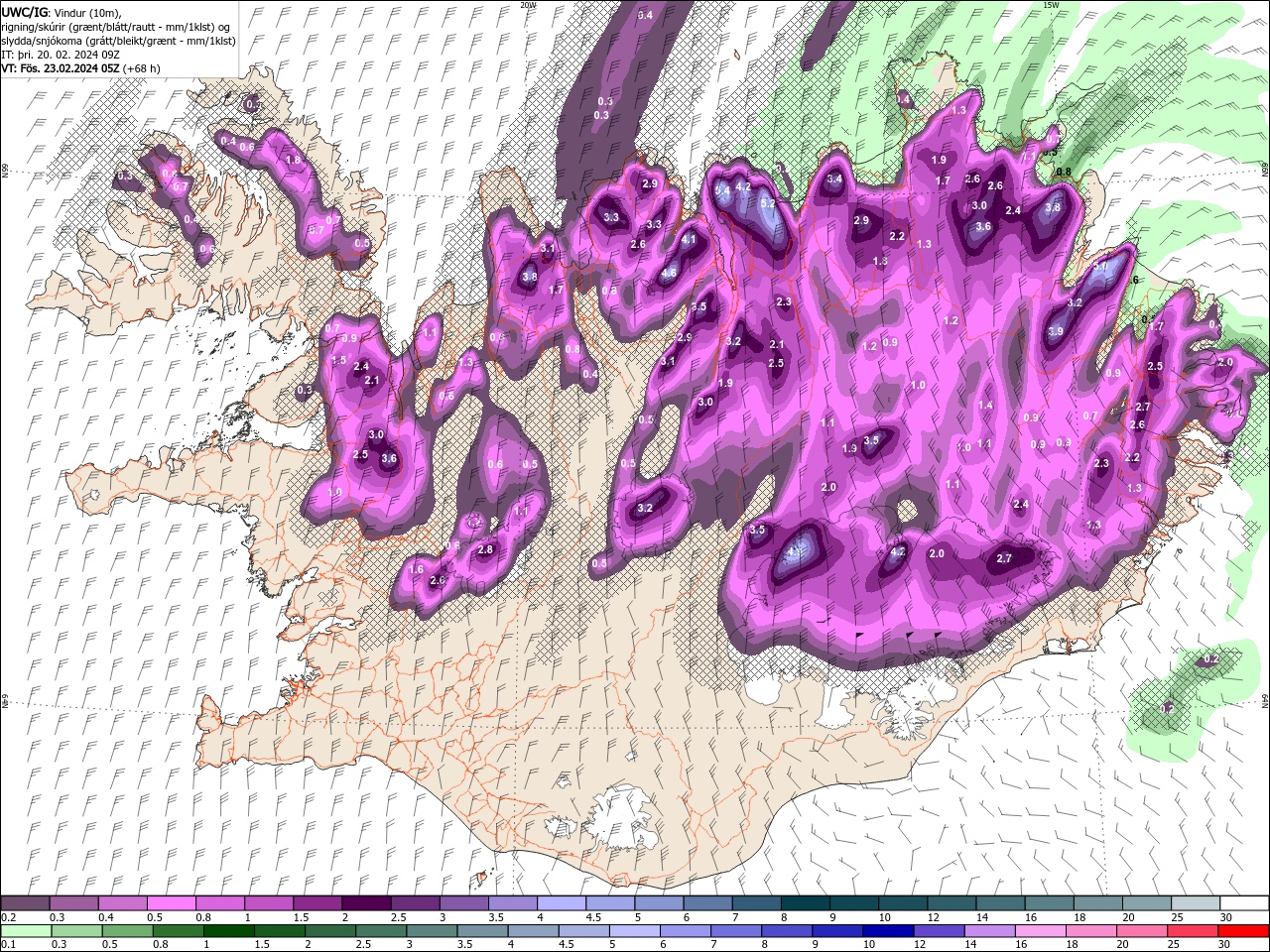
Task: Click the "2.8" snowfall value on the map
Action: pyautogui.click(x=485, y=549)
